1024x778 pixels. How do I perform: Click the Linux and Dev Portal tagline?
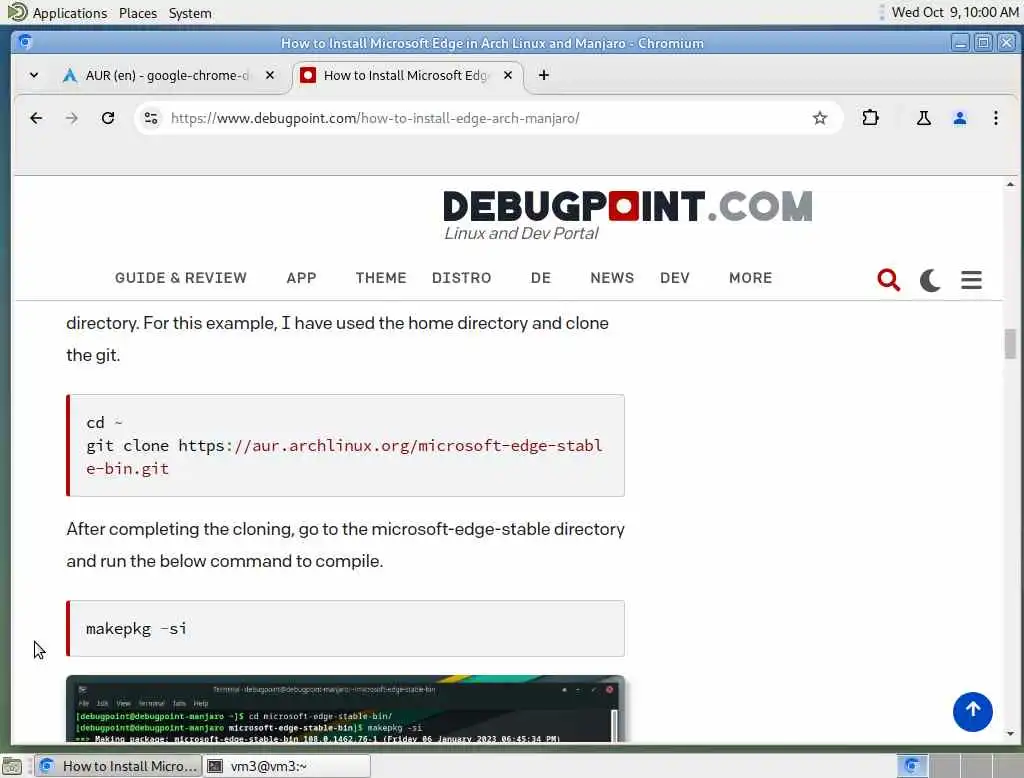pyautogui.click(x=521, y=234)
